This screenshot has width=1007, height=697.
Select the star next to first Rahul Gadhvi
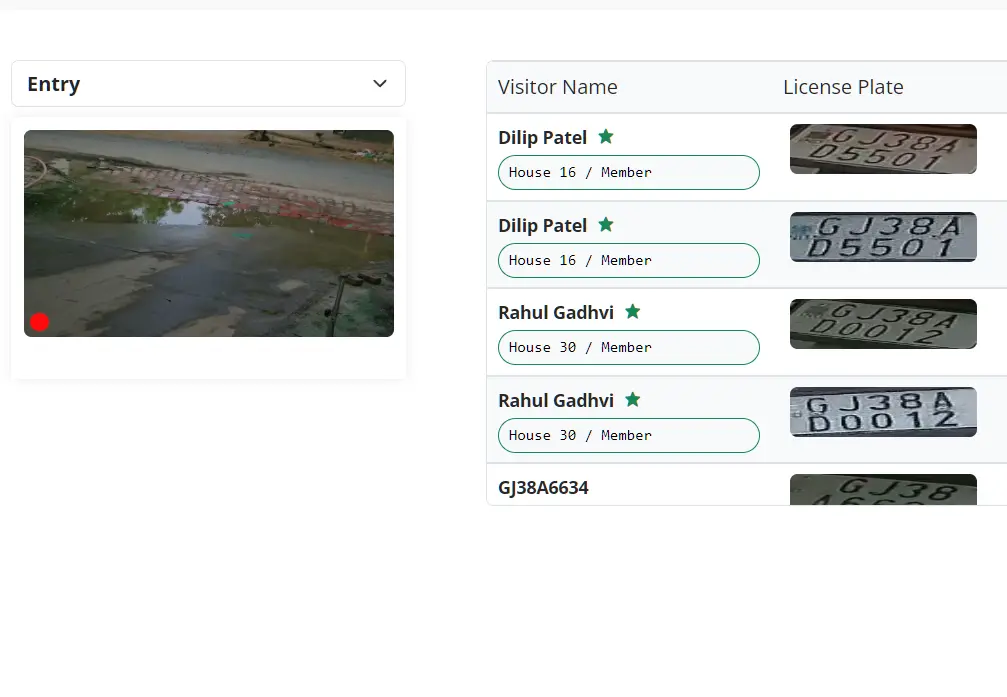coord(632,312)
